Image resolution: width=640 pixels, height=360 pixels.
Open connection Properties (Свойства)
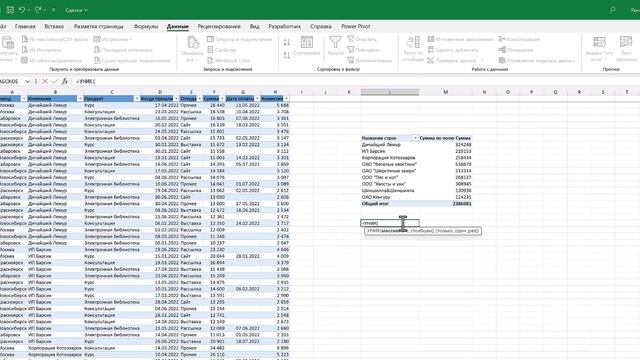(222, 50)
